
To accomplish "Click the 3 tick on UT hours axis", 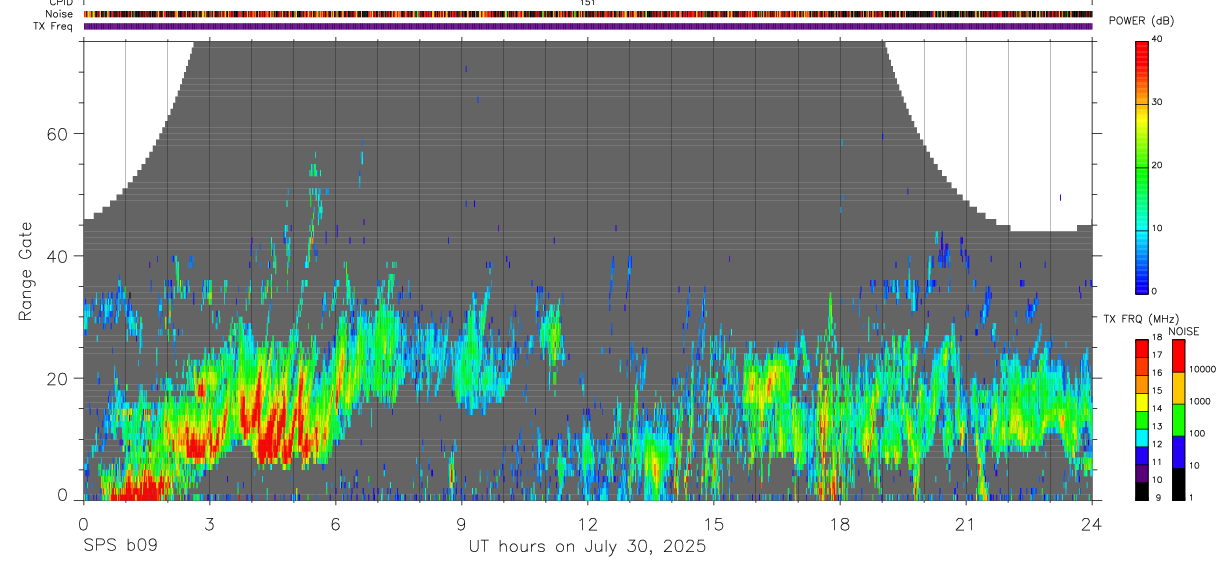I will click(209, 524).
